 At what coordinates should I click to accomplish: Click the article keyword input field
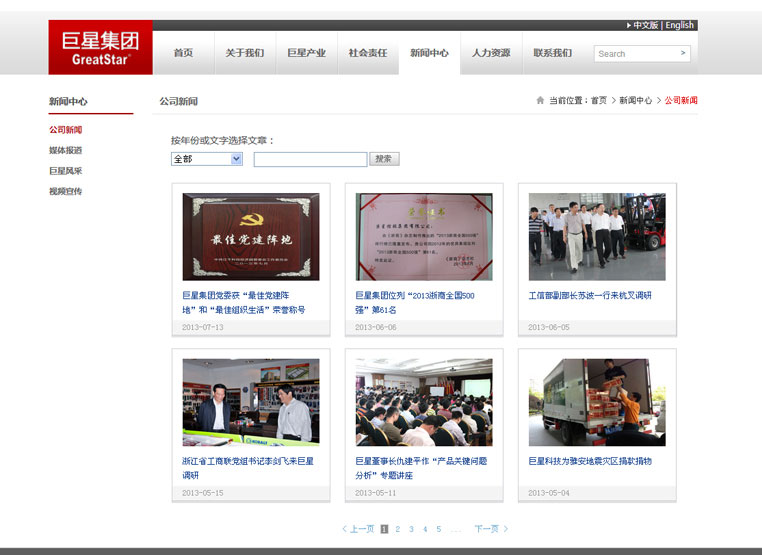click(x=310, y=159)
